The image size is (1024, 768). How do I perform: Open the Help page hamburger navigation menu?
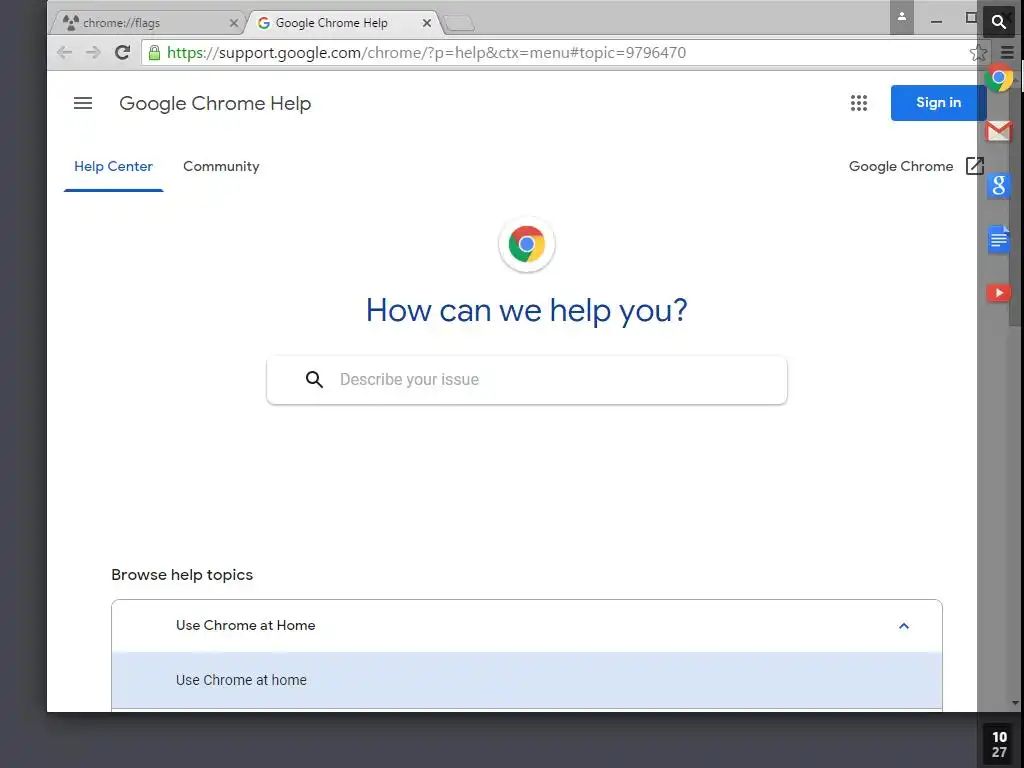83,103
